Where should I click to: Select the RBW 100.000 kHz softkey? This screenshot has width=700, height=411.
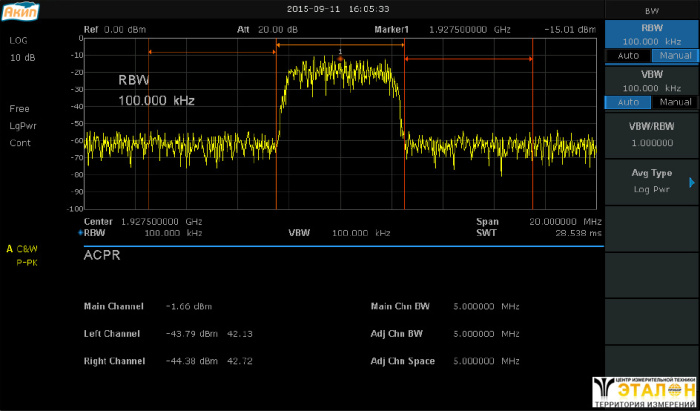pyautogui.click(x=650, y=35)
